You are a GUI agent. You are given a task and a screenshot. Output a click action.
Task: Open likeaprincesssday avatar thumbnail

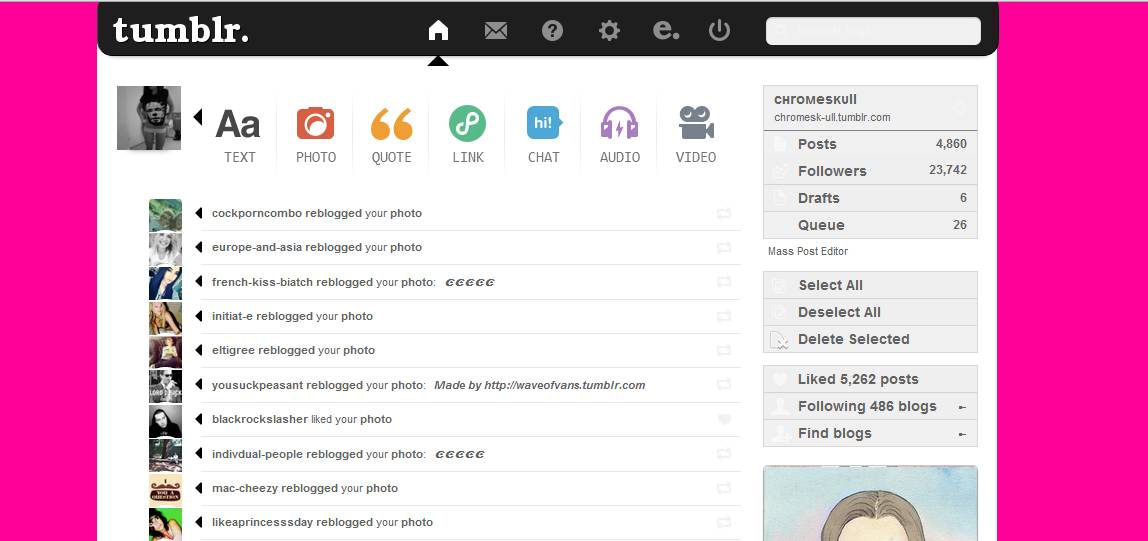pos(165,524)
